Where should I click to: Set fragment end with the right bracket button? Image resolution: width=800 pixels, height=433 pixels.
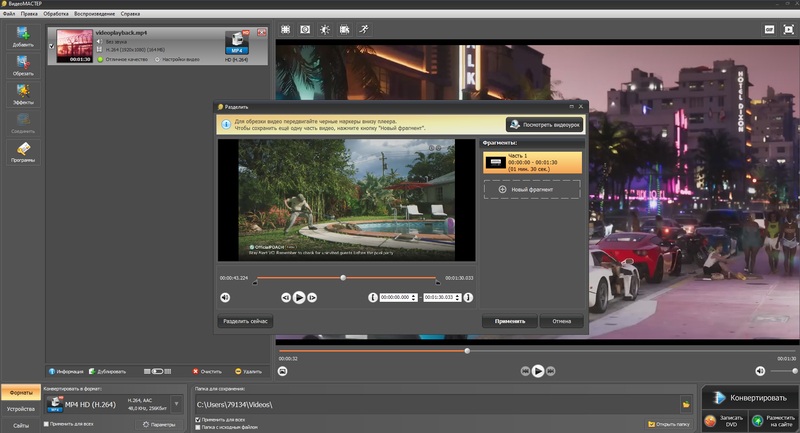coord(468,297)
